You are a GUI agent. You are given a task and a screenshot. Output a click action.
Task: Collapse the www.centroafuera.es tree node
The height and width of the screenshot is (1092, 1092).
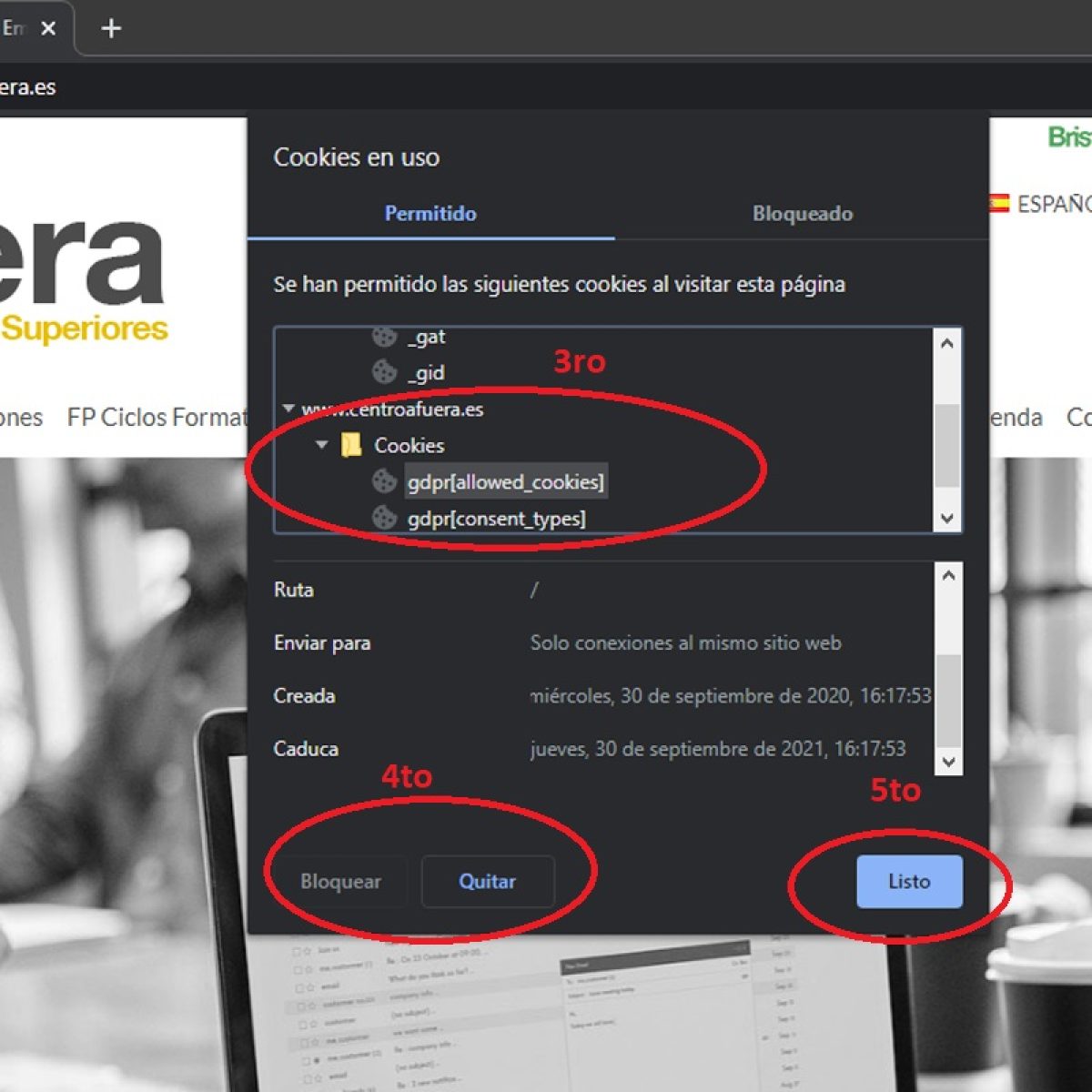tap(288, 409)
